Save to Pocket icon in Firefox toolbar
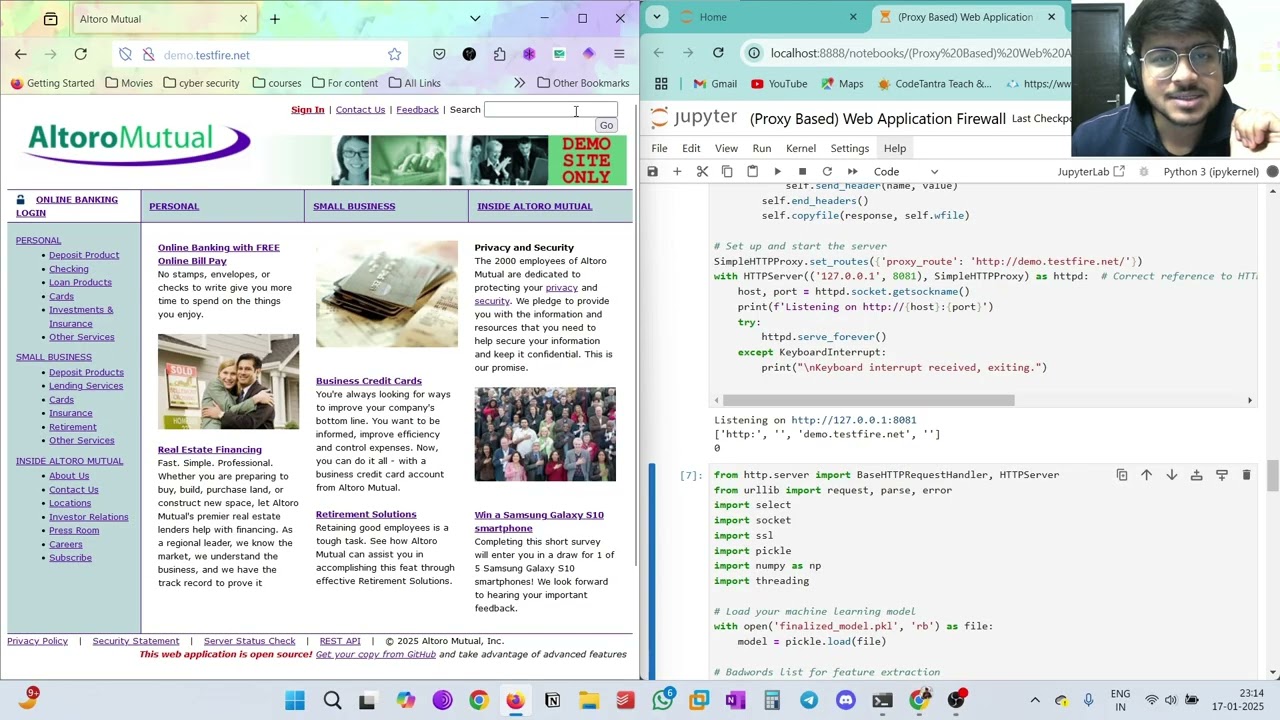Viewport: 1280px width, 720px height. click(x=439, y=55)
